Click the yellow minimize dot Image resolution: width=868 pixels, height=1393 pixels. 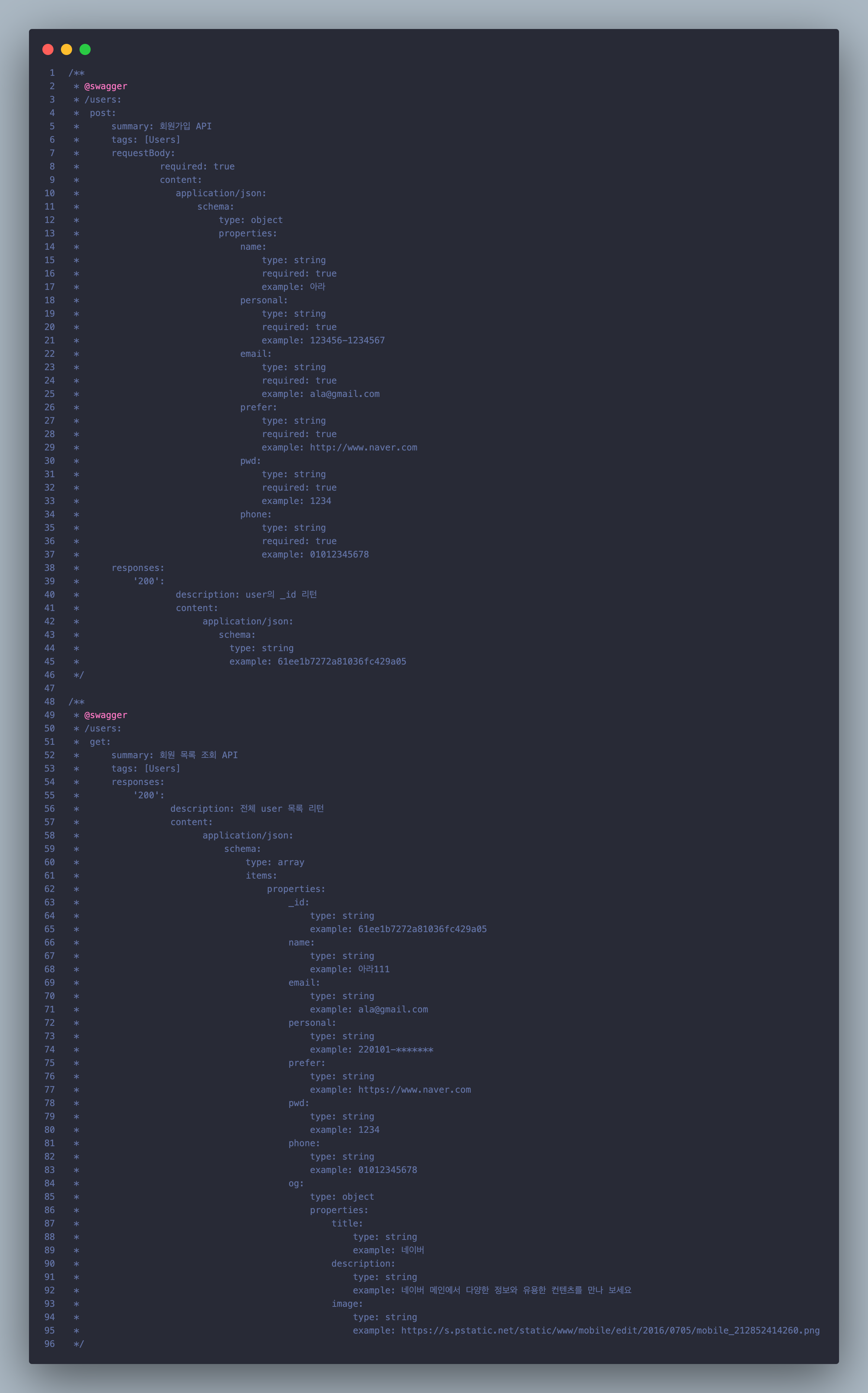click(x=67, y=49)
